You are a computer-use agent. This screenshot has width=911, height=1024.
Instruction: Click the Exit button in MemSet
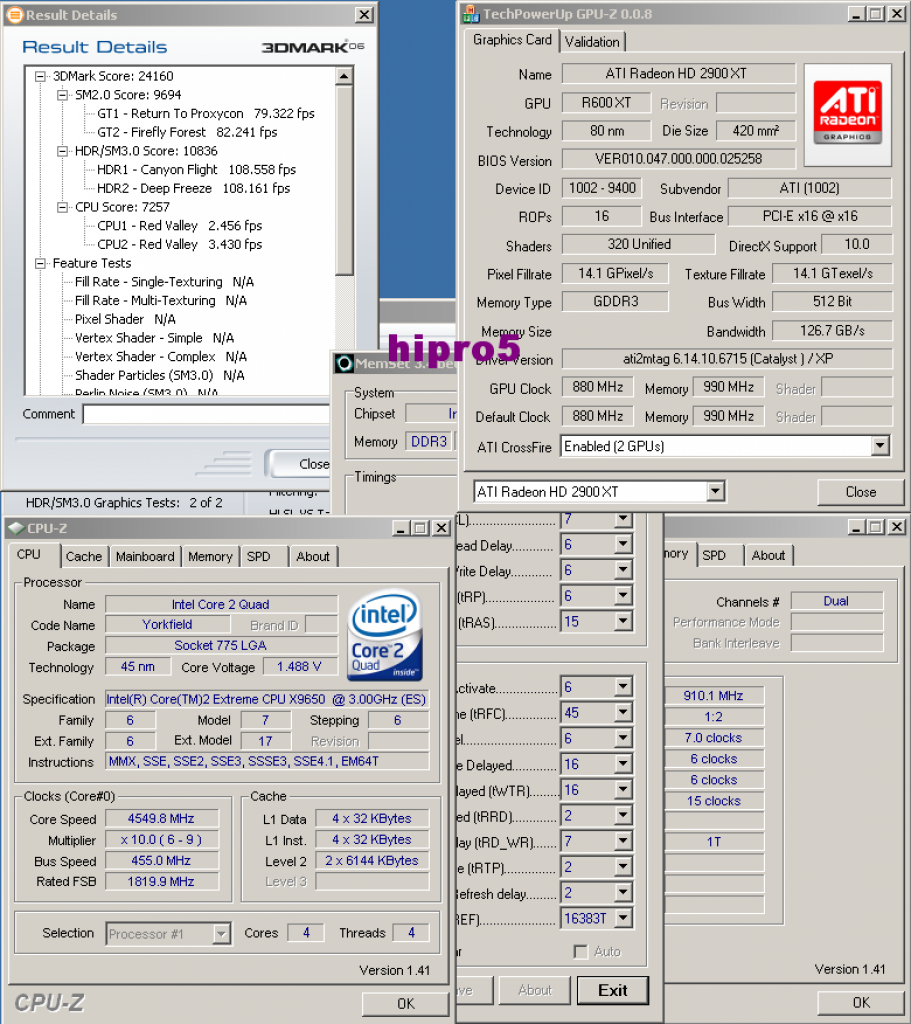613,990
